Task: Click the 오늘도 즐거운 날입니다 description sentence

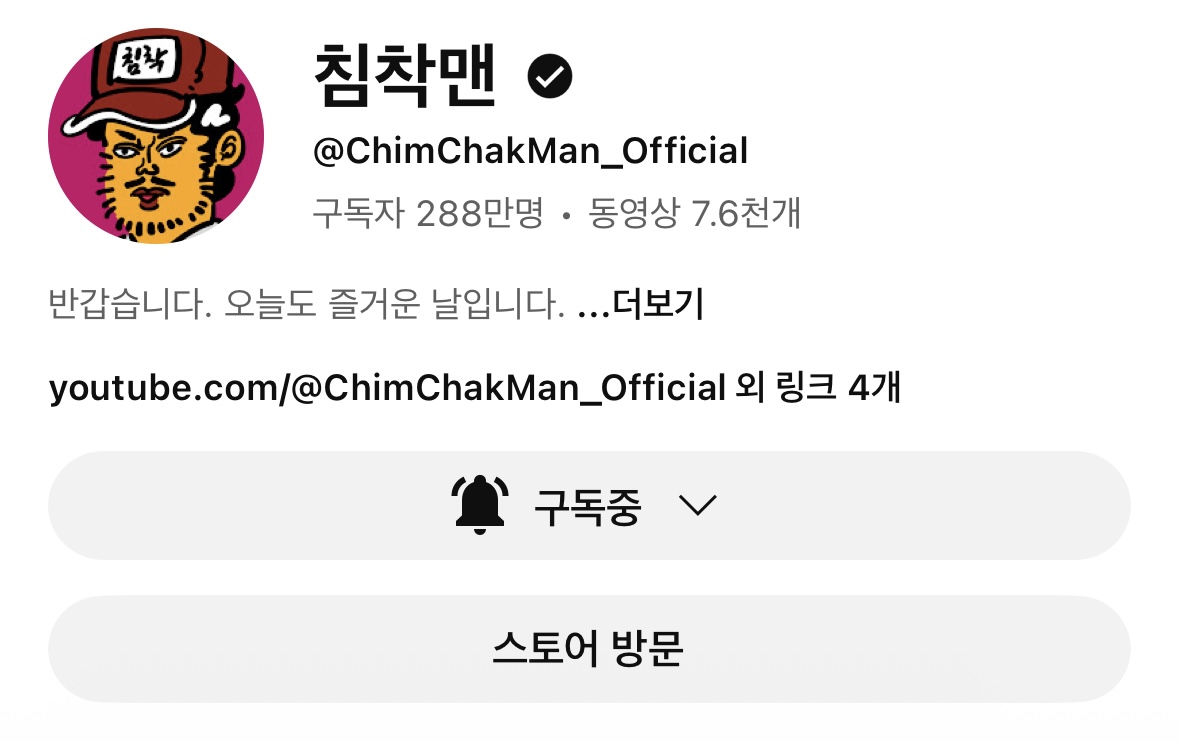Action: pos(394,304)
